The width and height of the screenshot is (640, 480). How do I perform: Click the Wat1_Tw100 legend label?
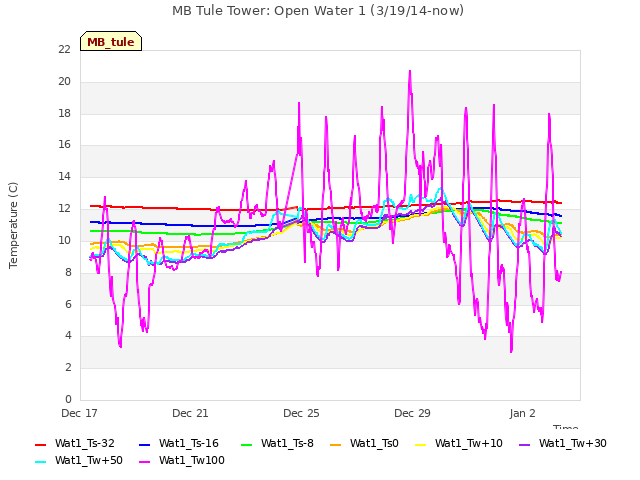point(191,460)
